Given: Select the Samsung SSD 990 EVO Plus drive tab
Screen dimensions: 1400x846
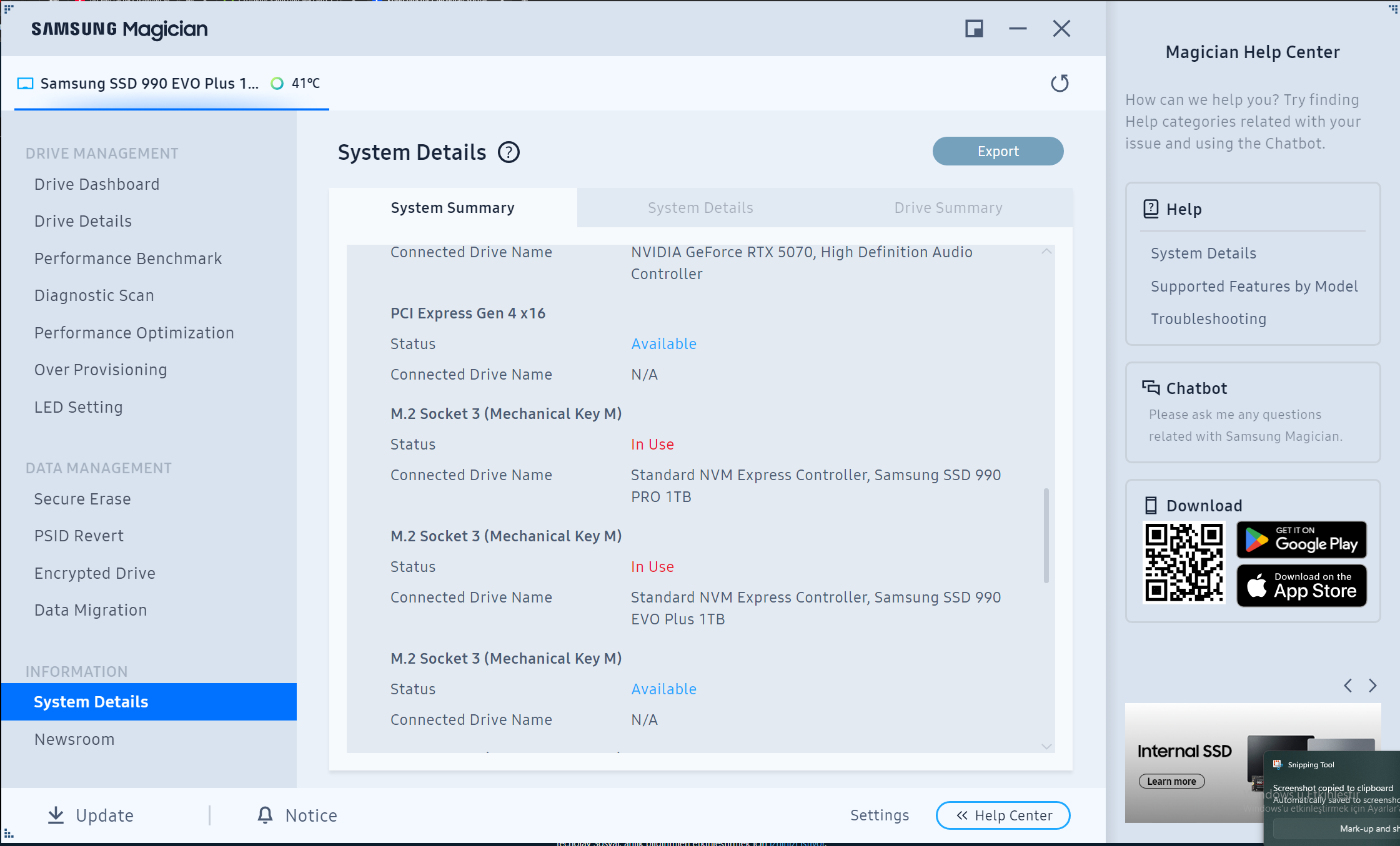Looking at the screenshot, I should click(172, 84).
